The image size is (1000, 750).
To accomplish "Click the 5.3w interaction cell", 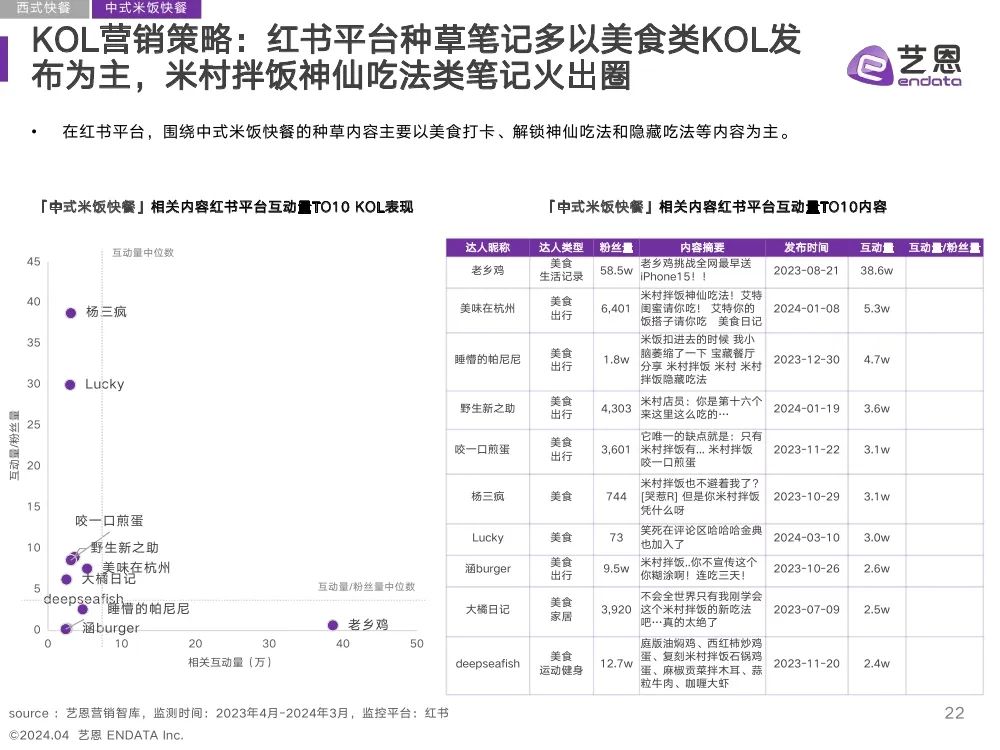I will [x=876, y=309].
